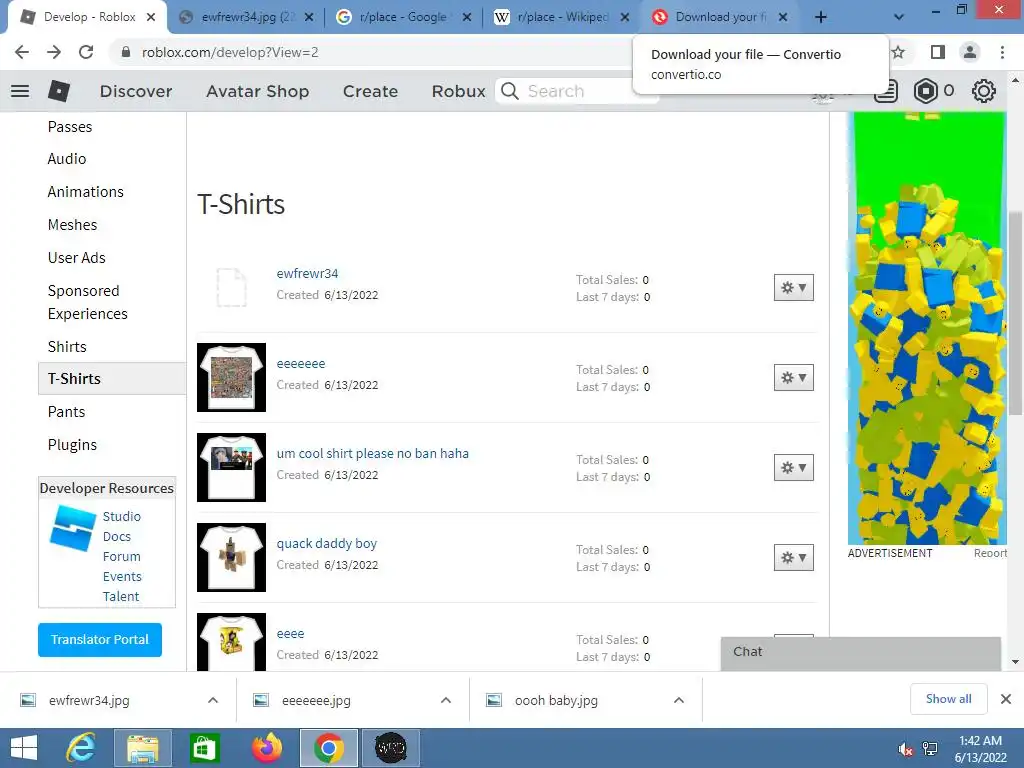Open the tab search chevron
Viewport: 1024px width, 768px height.
(899, 18)
